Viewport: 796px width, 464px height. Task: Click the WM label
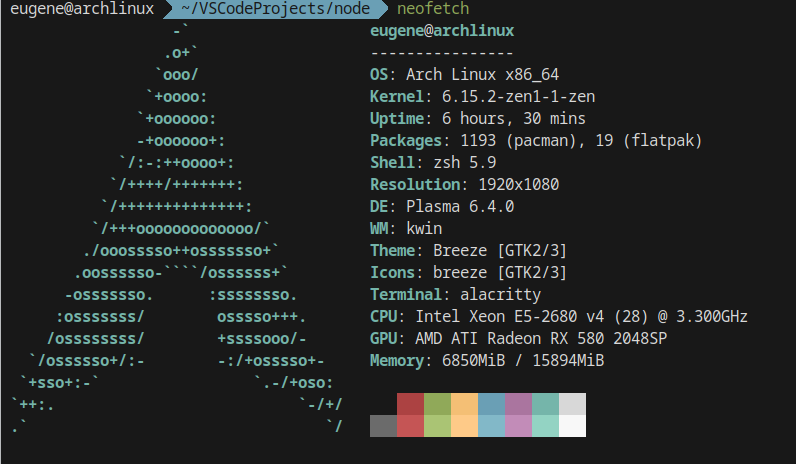pyautogui.click(x=379, y=228)
